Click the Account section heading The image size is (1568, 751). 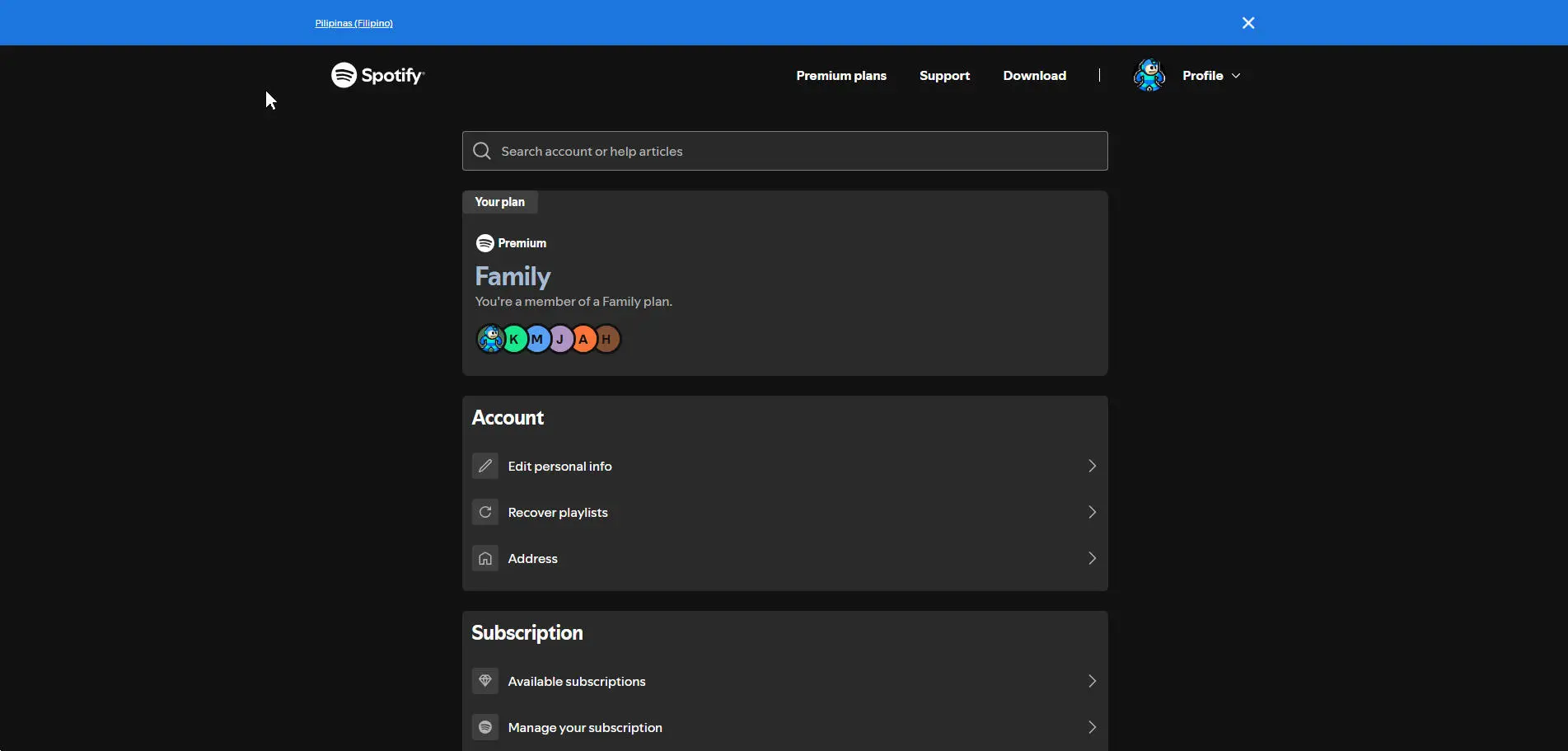(x=508, y=418)
